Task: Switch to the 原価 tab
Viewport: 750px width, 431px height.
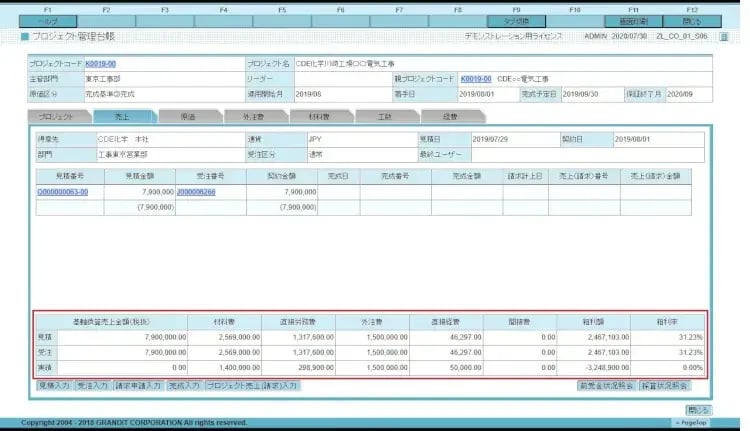Action: point(188,117)
